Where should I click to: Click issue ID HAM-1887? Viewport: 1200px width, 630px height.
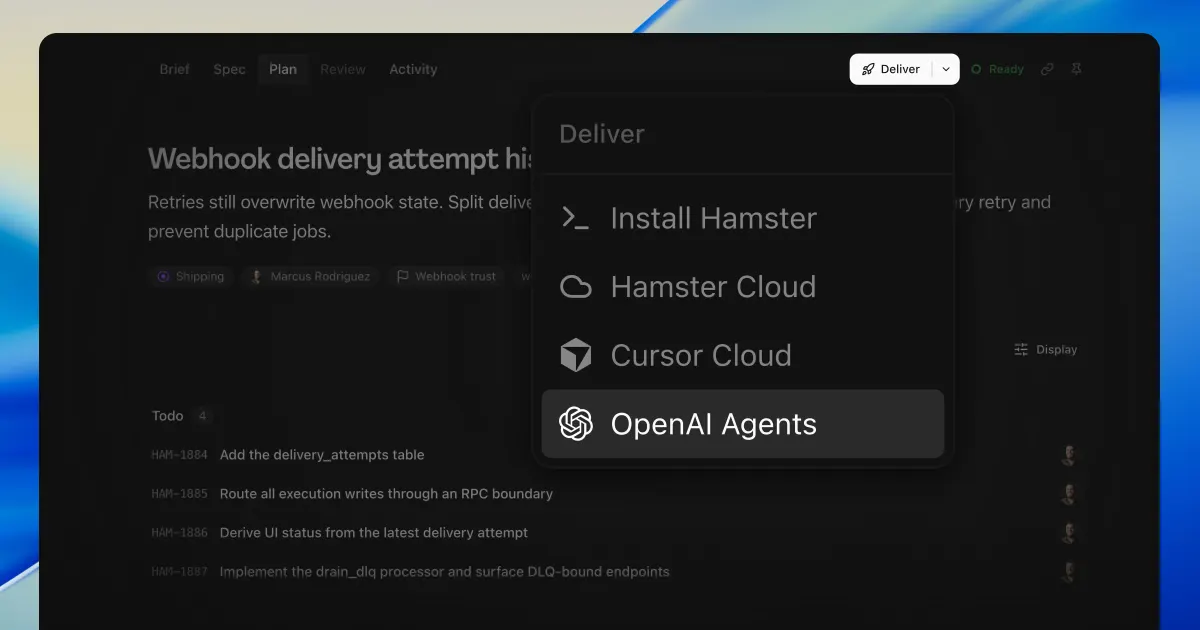179,572
